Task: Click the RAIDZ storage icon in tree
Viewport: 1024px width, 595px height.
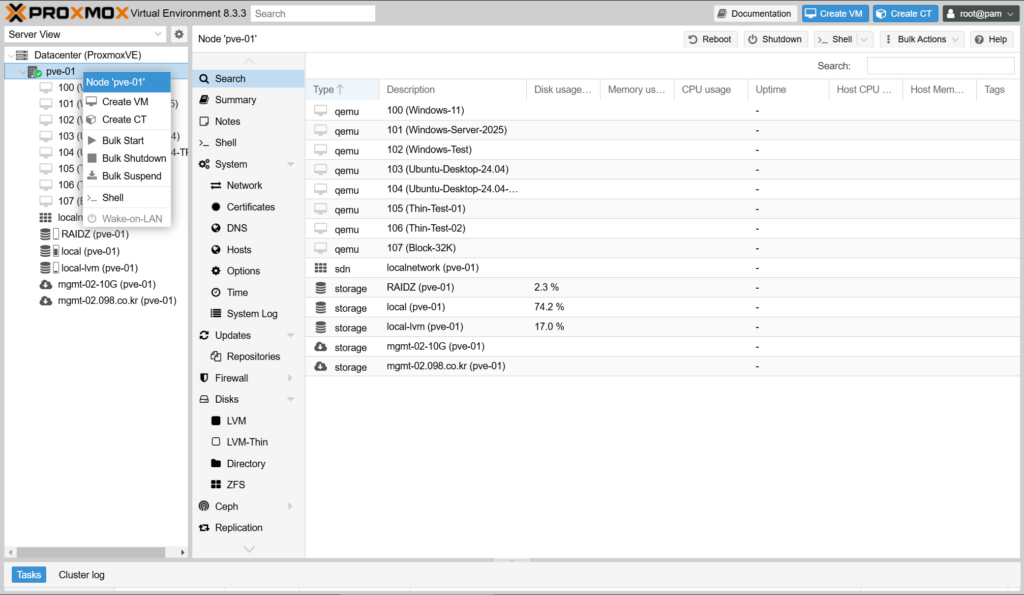Action: 45,234
